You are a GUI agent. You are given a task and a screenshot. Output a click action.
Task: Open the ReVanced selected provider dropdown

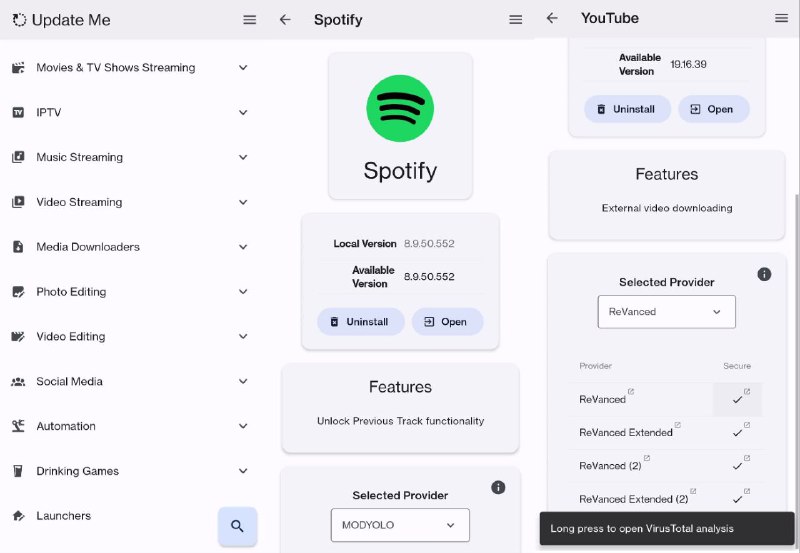[666, 312]
